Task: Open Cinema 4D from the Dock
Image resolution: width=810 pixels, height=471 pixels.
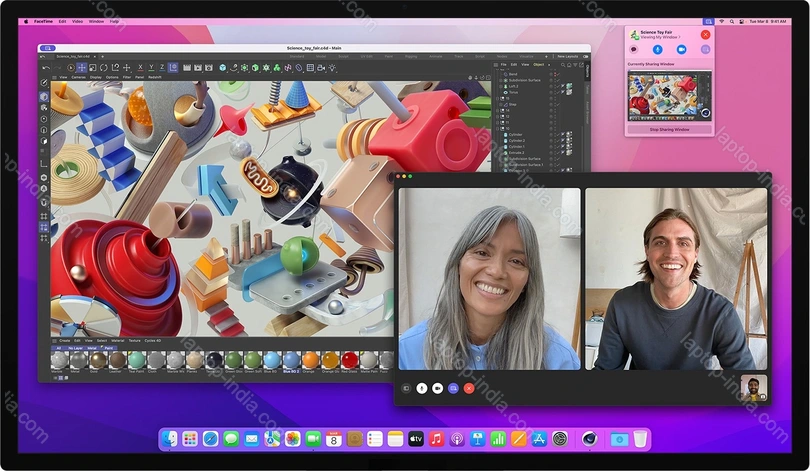Action: click(x=591, y=439)
